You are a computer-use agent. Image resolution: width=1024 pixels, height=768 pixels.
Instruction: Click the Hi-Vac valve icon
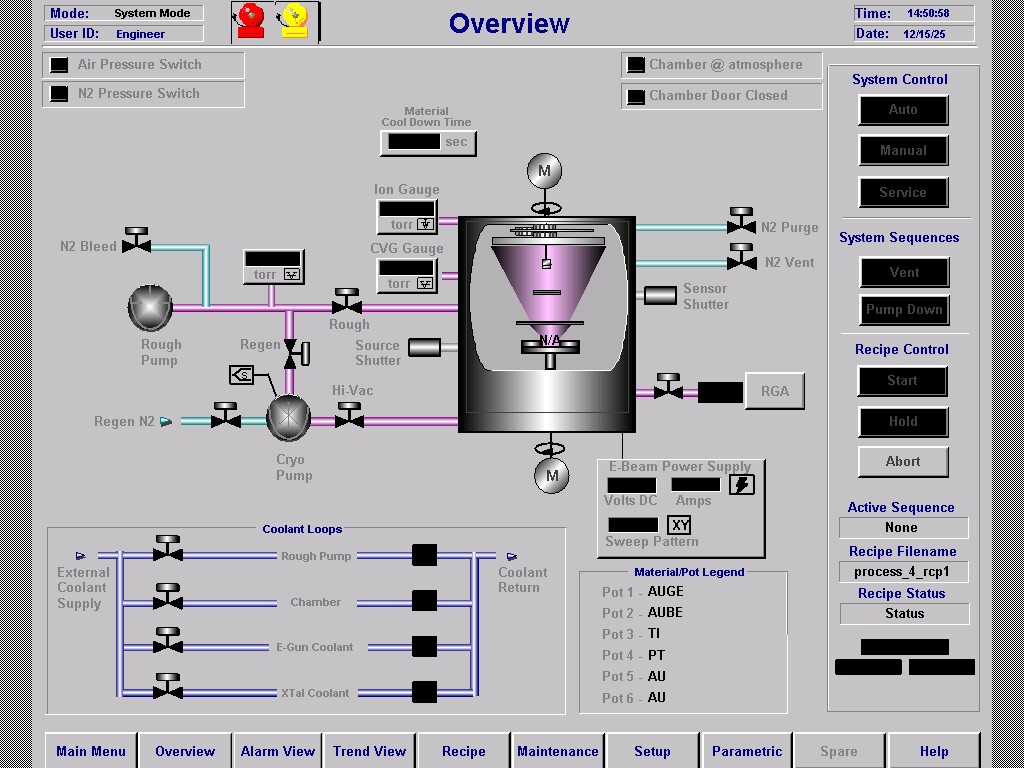point(349,415)
